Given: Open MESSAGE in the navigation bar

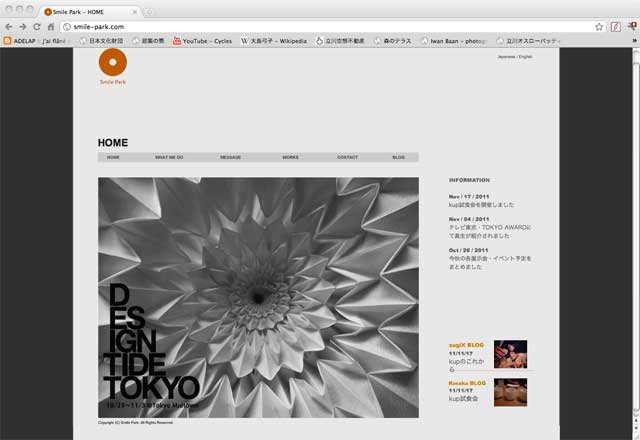Looking at the screenshot, I should 230,157.
